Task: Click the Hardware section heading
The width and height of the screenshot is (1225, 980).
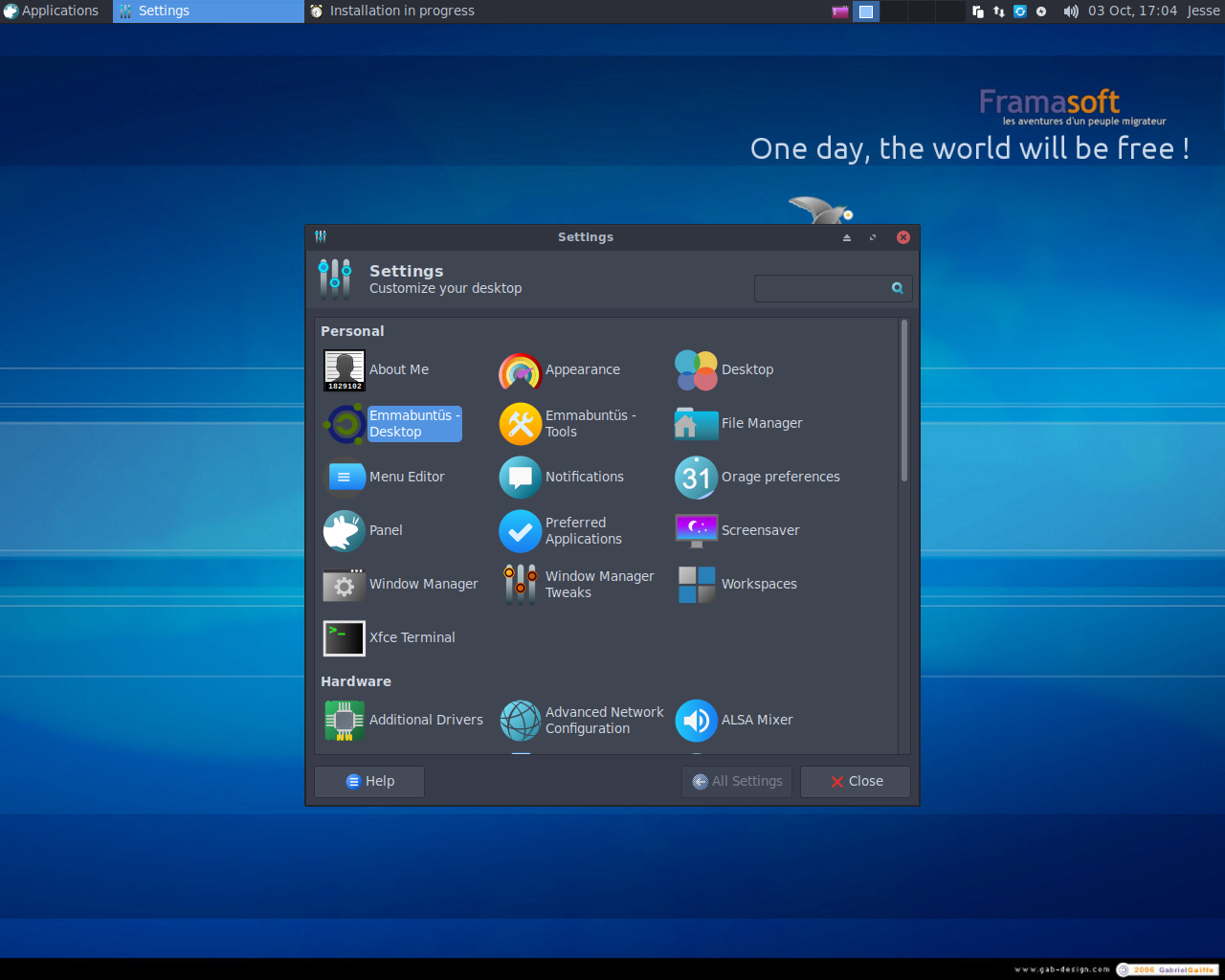Action: click(356, 681)
